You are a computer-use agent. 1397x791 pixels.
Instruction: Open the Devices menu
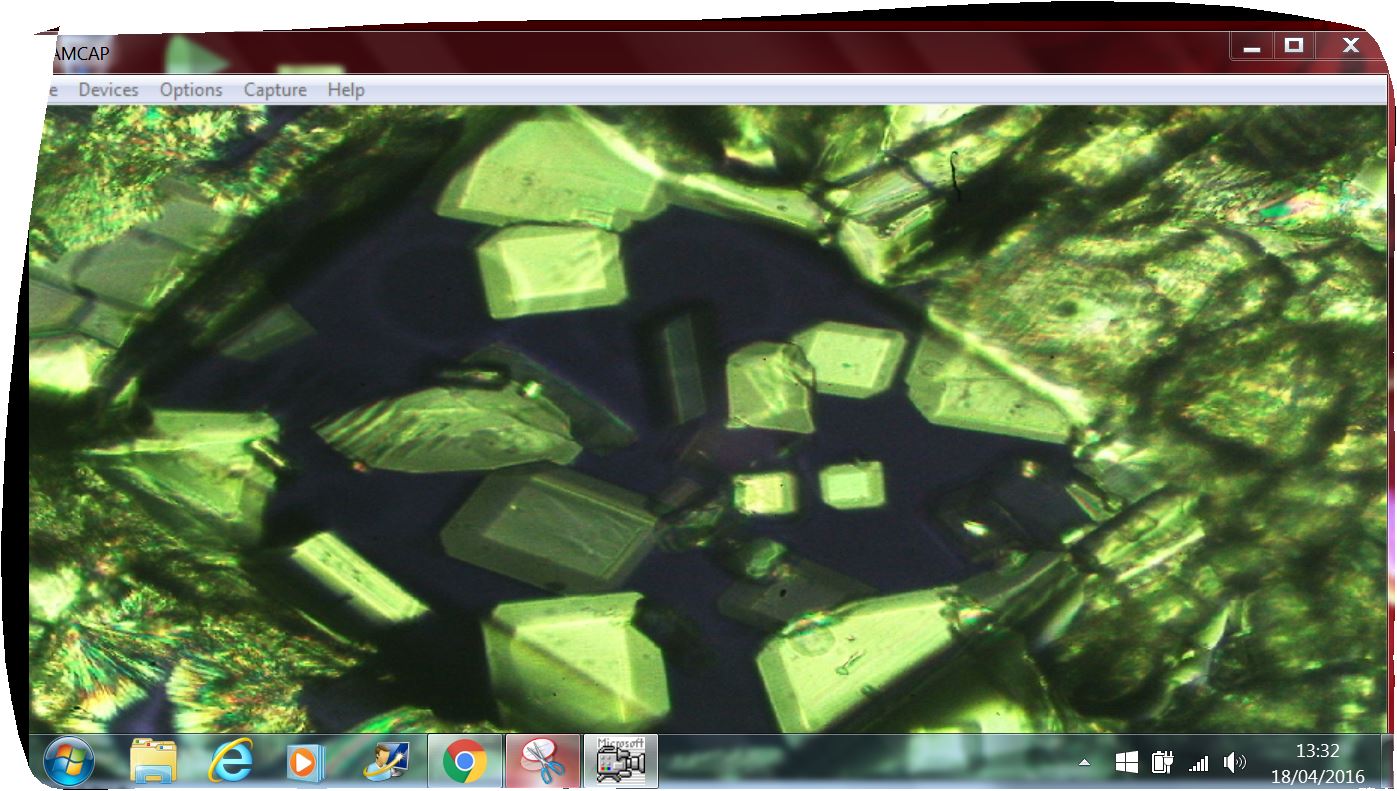pyautogui.click(x=108, y=90)
